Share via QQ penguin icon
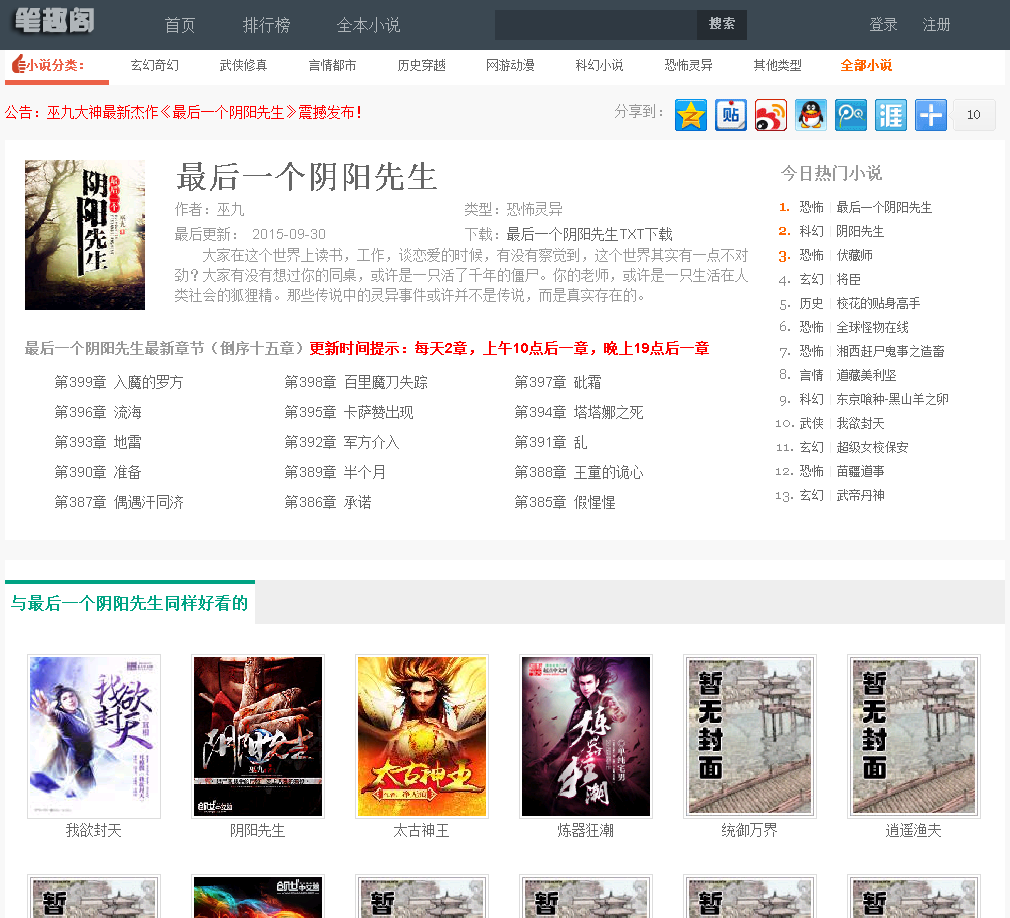 click(x=810, y=115)
